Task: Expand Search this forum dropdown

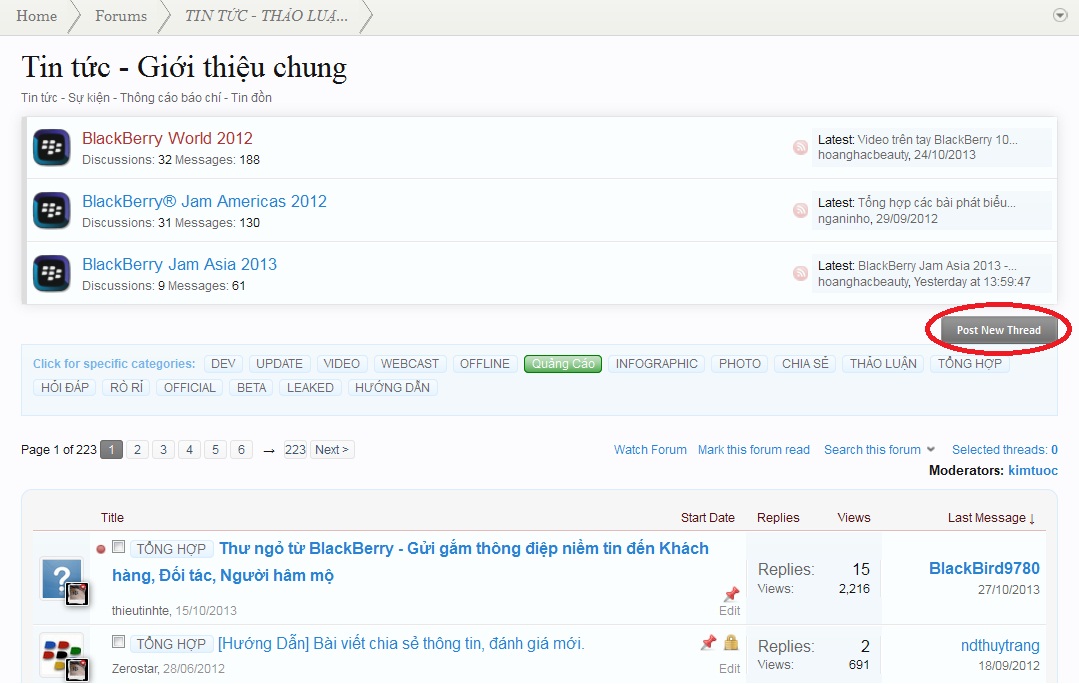Action: coord(879,449)
